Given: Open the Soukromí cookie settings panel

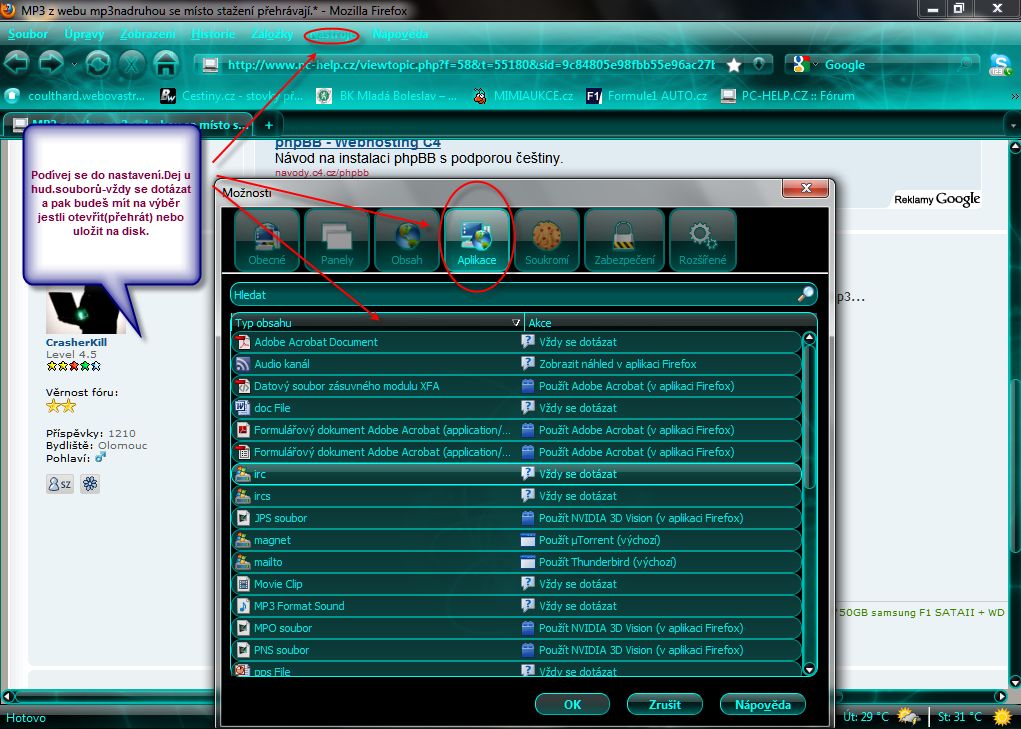Looking at the screenshot, I should point(546,240).
